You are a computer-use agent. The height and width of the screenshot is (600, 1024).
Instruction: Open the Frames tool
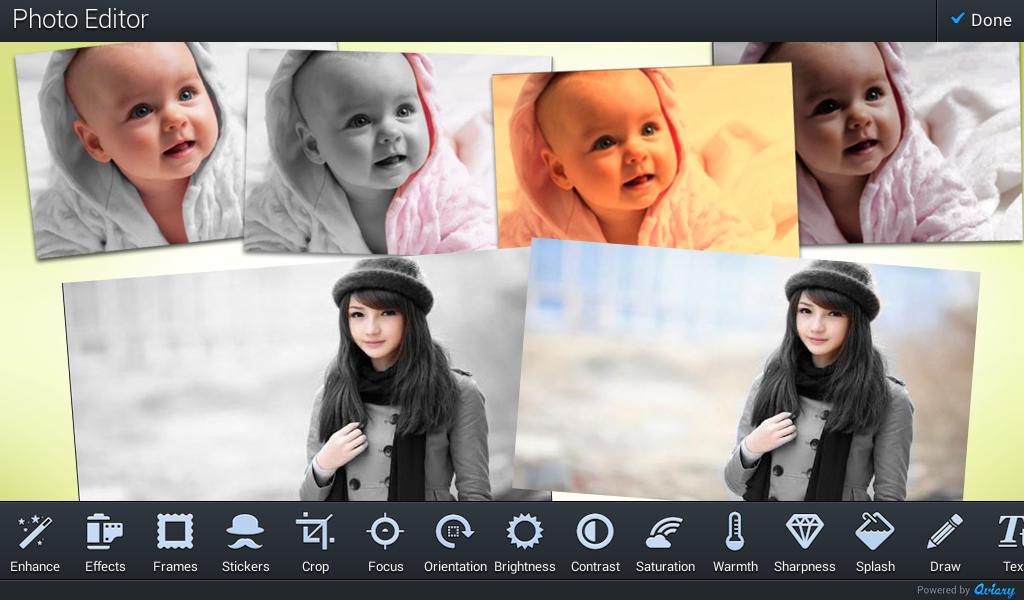pos(175,542)
